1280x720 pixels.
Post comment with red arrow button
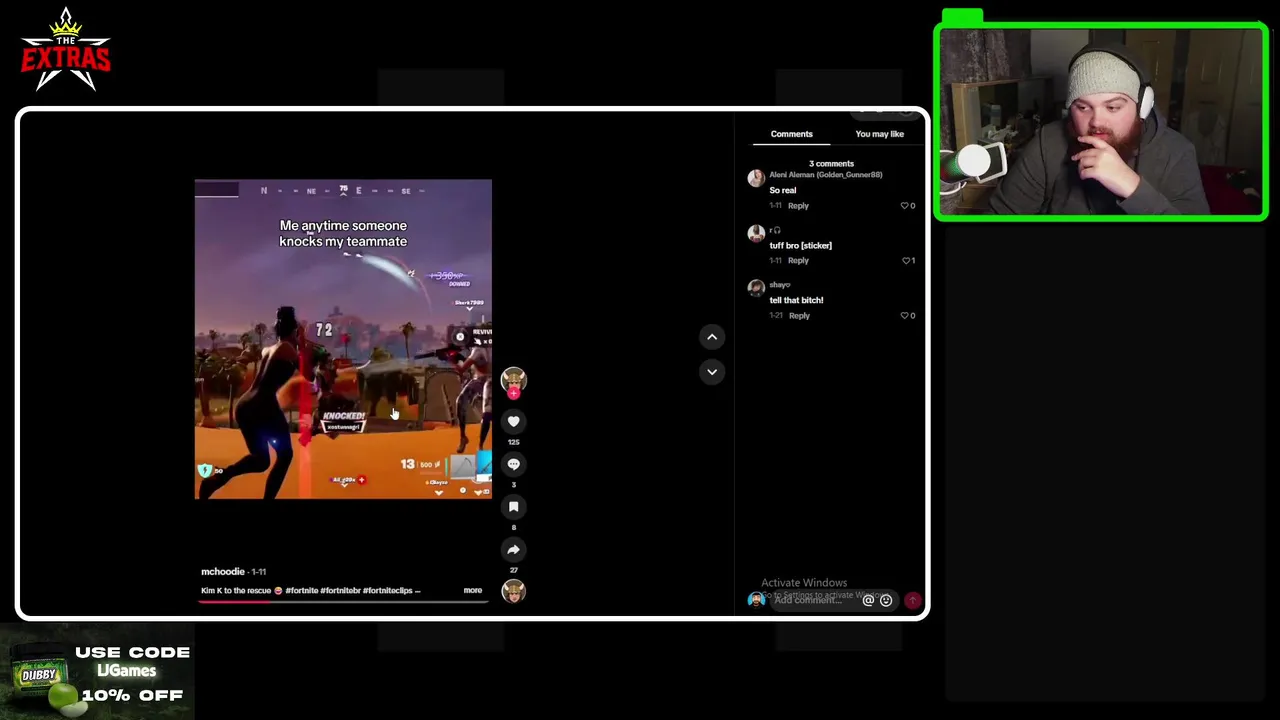912,600
